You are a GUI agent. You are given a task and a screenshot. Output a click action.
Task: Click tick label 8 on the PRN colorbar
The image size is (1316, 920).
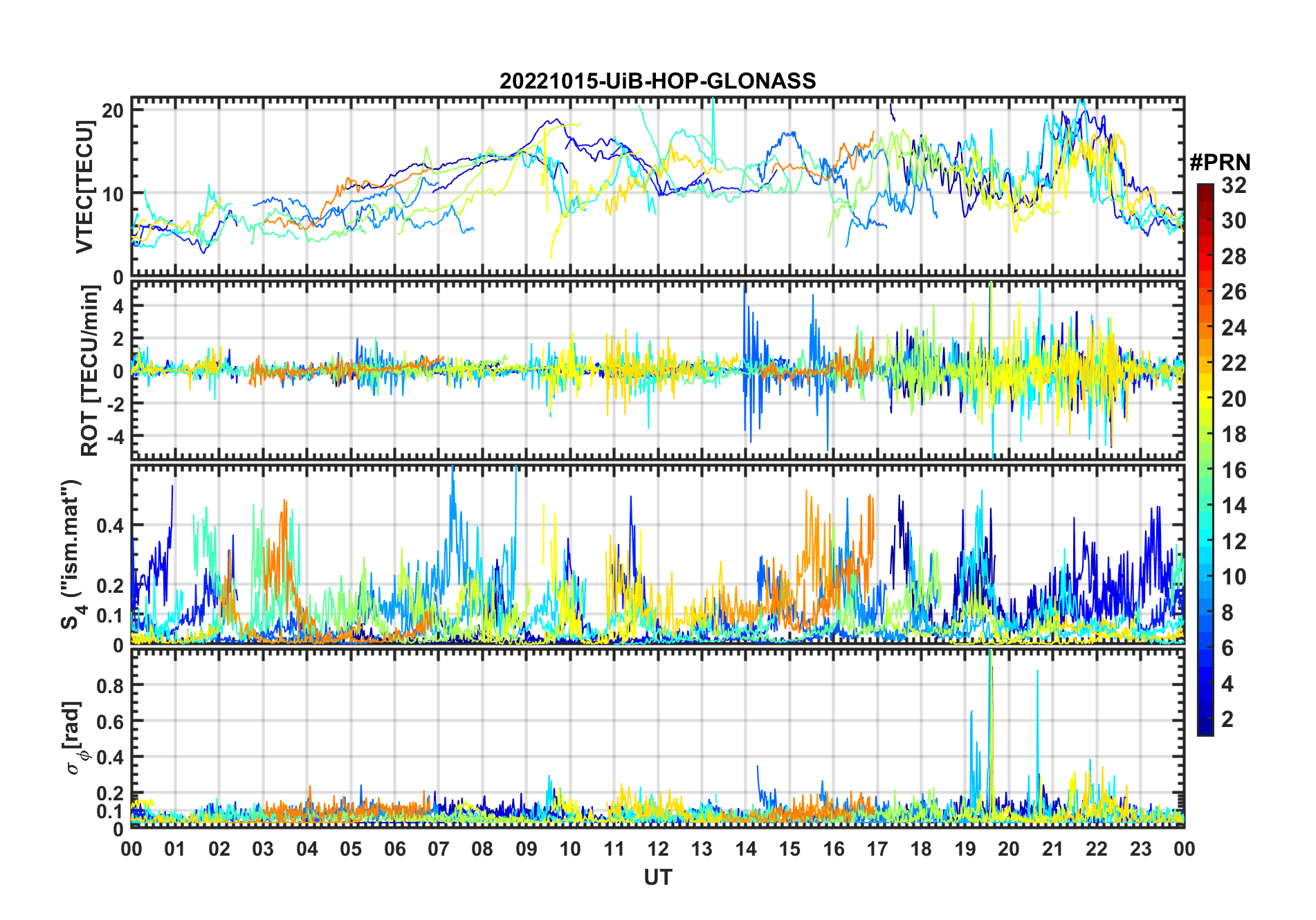pos(1228,613)
